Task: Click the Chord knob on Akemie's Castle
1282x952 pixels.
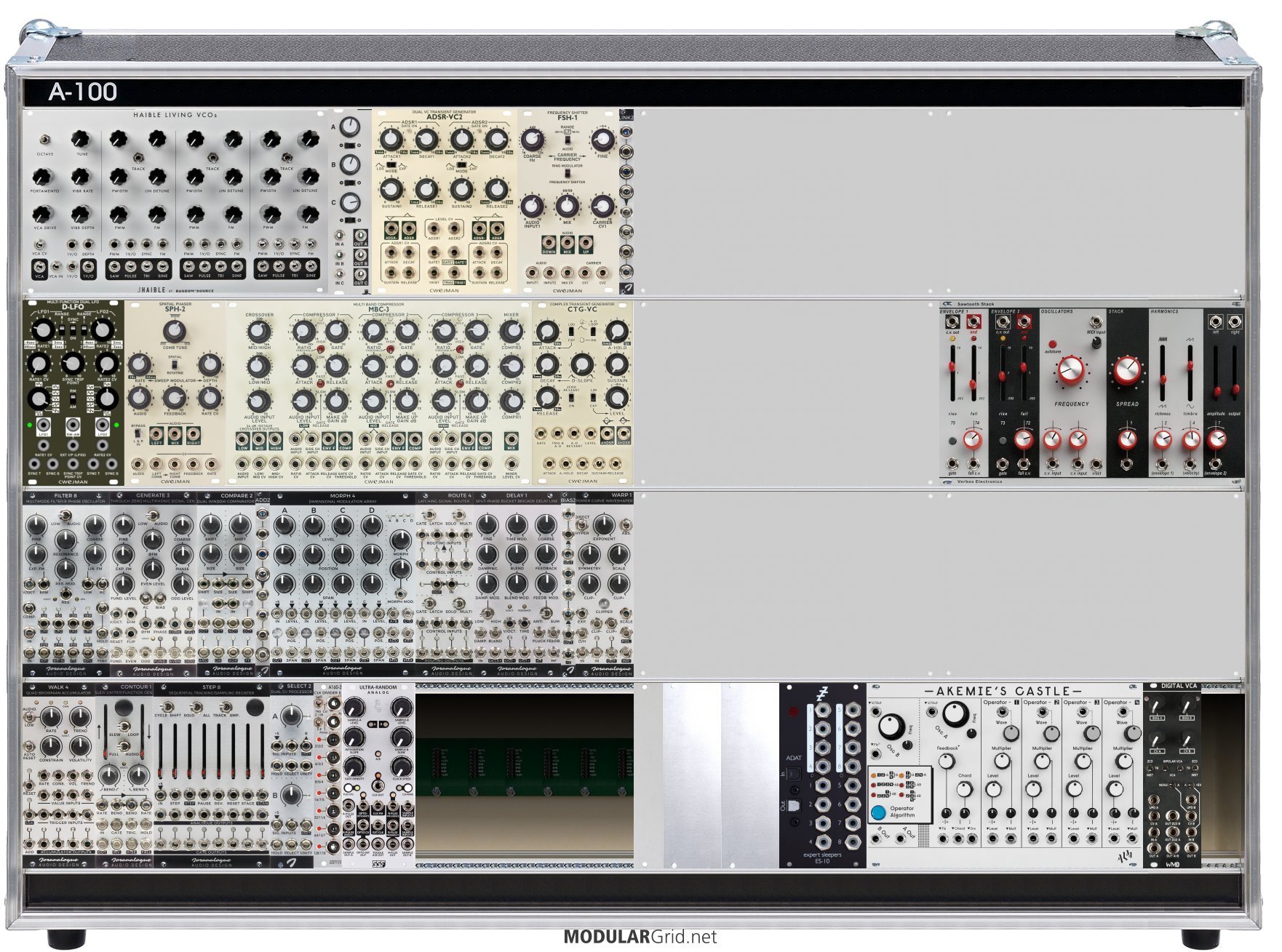Action: (964, 789)
